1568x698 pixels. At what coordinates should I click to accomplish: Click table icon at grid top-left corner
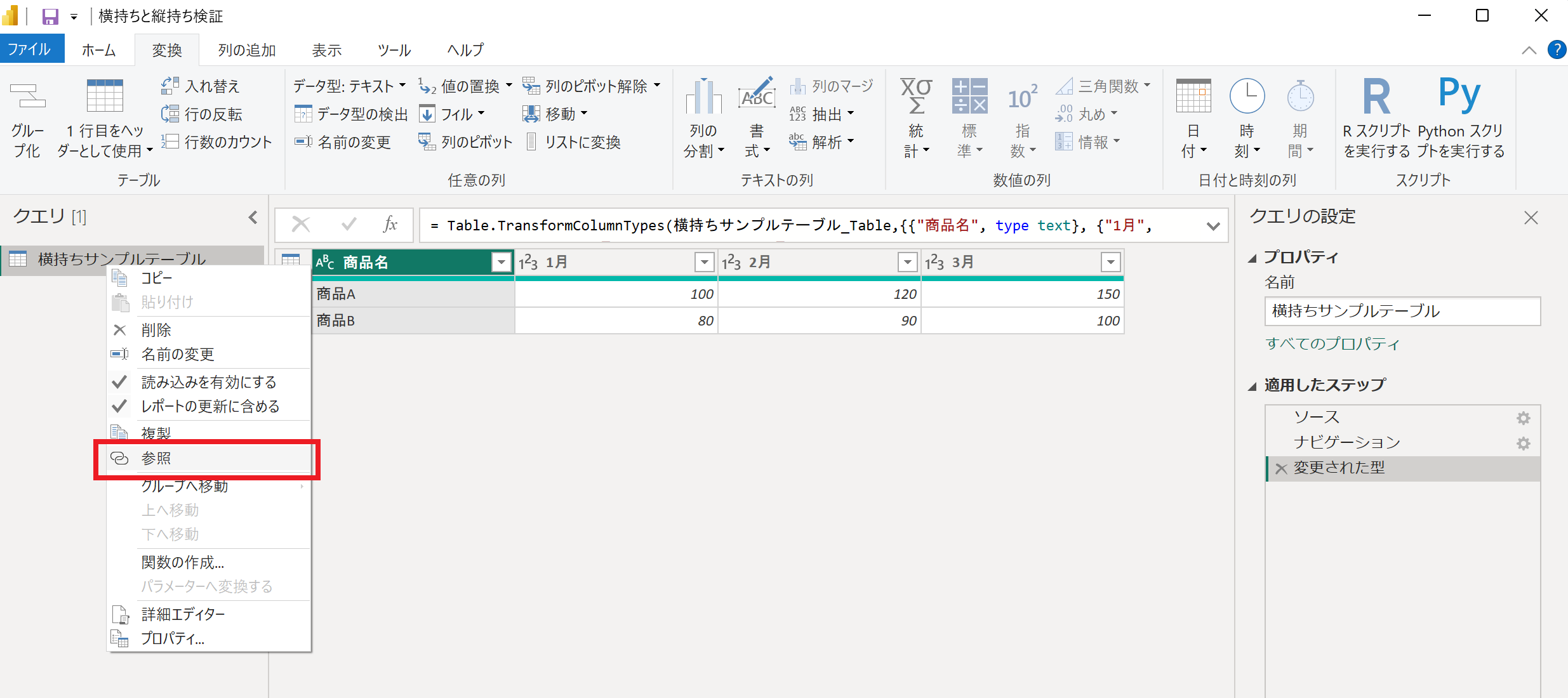pos(291,261)
